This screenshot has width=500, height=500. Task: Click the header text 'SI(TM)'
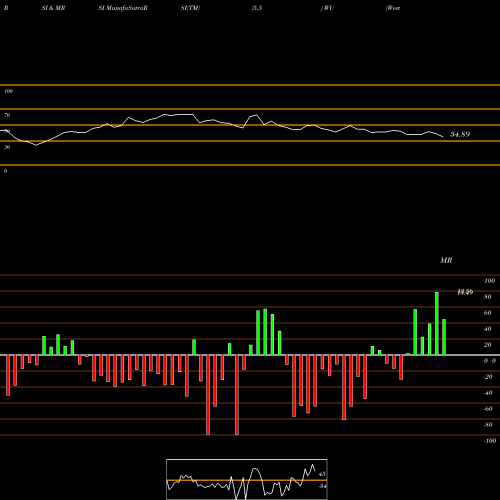190,8
